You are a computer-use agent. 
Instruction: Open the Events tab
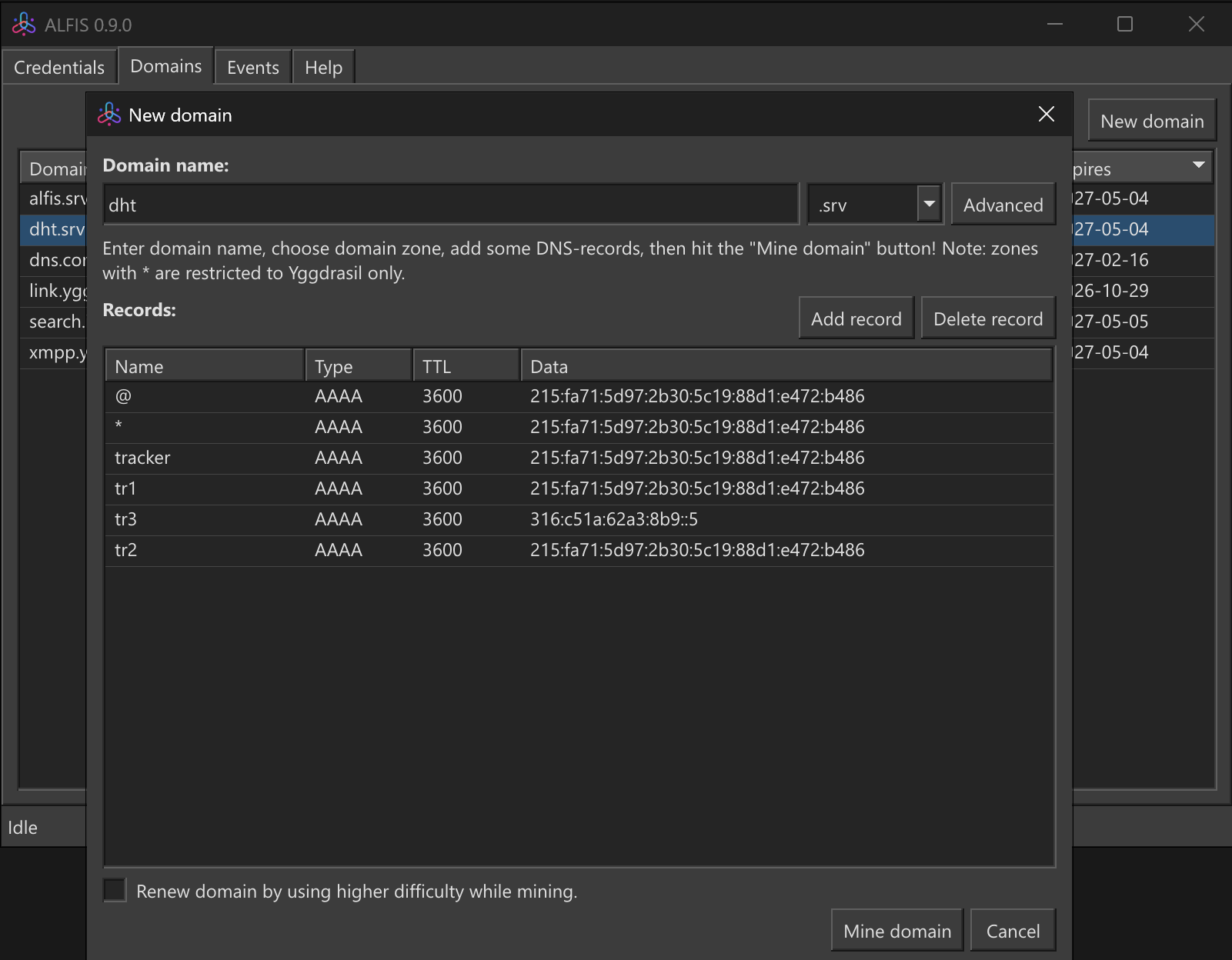(x=253, y=68)
